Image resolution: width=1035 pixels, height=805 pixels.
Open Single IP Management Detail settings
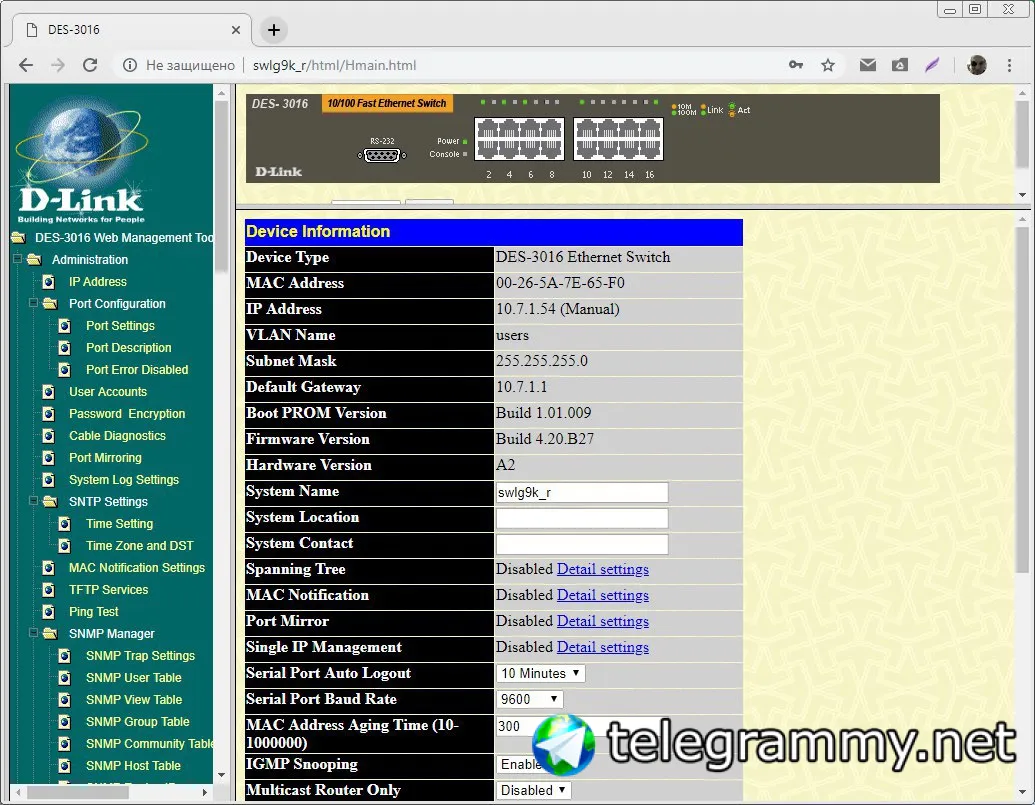[603, 647]
